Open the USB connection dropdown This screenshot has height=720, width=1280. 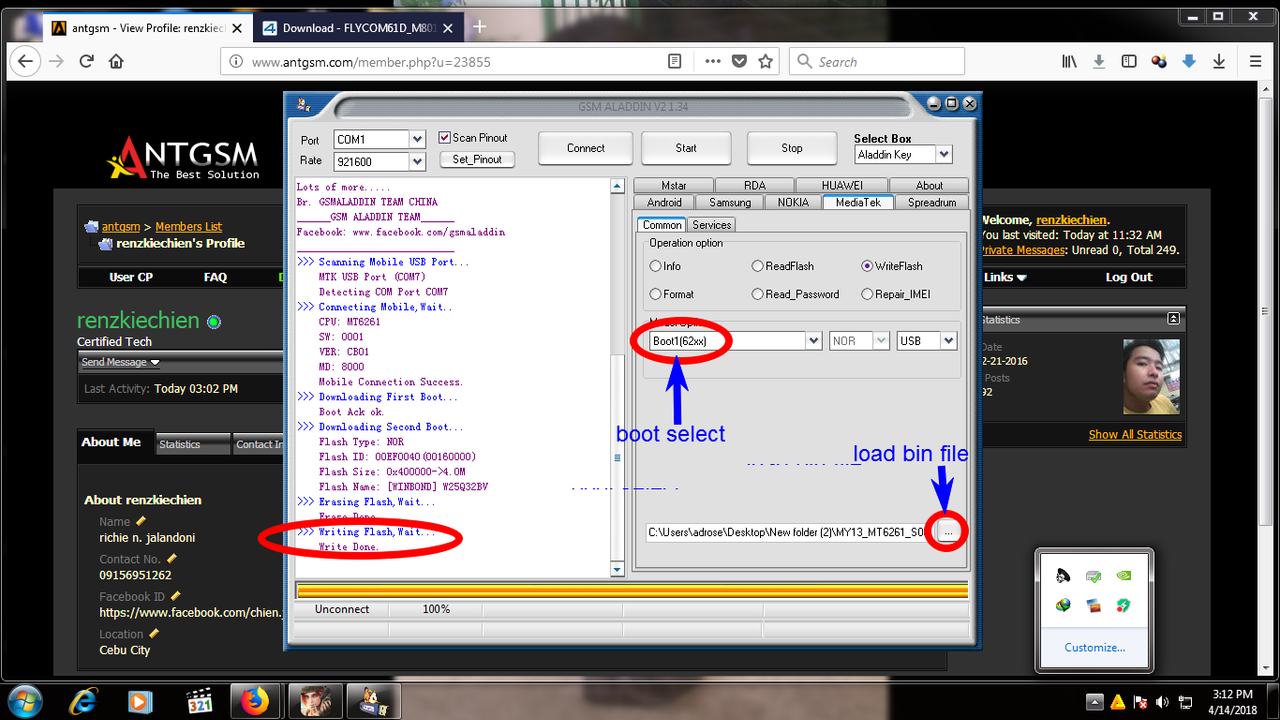coord(948,341)
